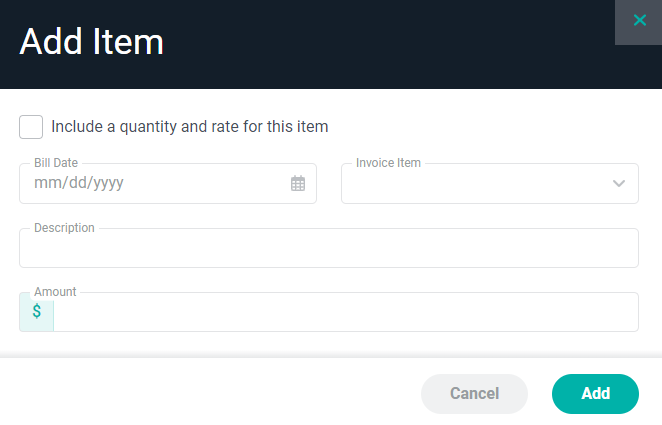Click the Description field label
Image resolution: width=662 pixels, height=425 pixels.
coord(64,228)
